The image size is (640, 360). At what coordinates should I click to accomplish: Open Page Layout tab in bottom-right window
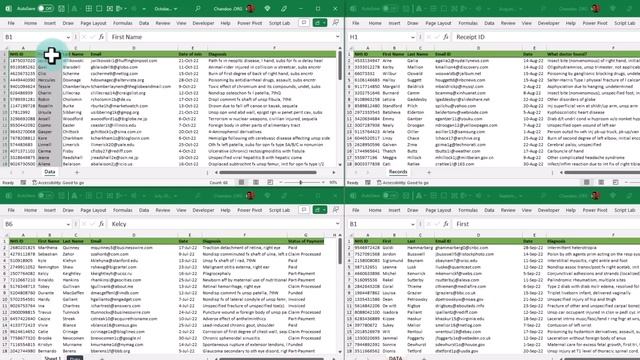pos(438,210)
